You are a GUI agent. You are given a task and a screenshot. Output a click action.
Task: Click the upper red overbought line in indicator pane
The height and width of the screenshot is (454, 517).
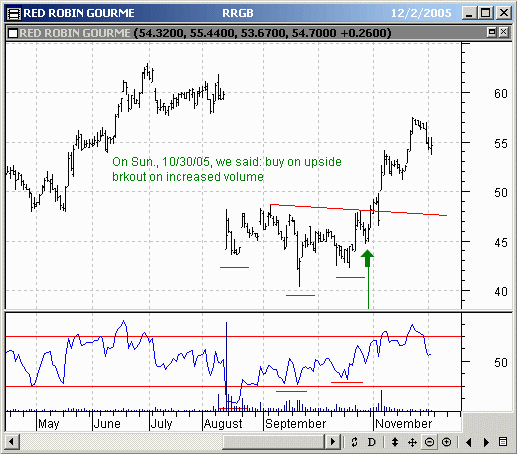233,337
